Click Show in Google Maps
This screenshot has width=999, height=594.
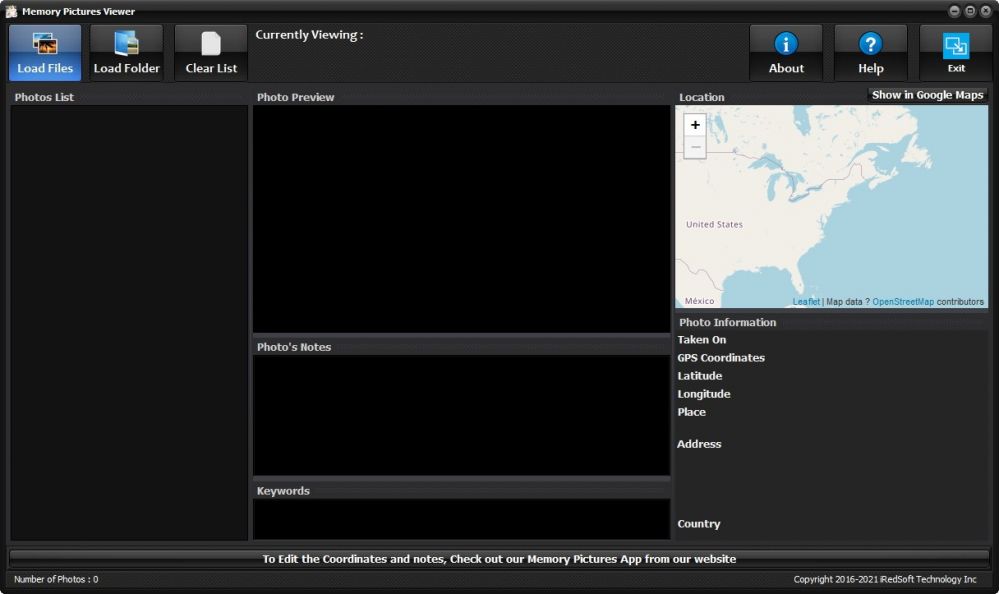click(927, 95)
